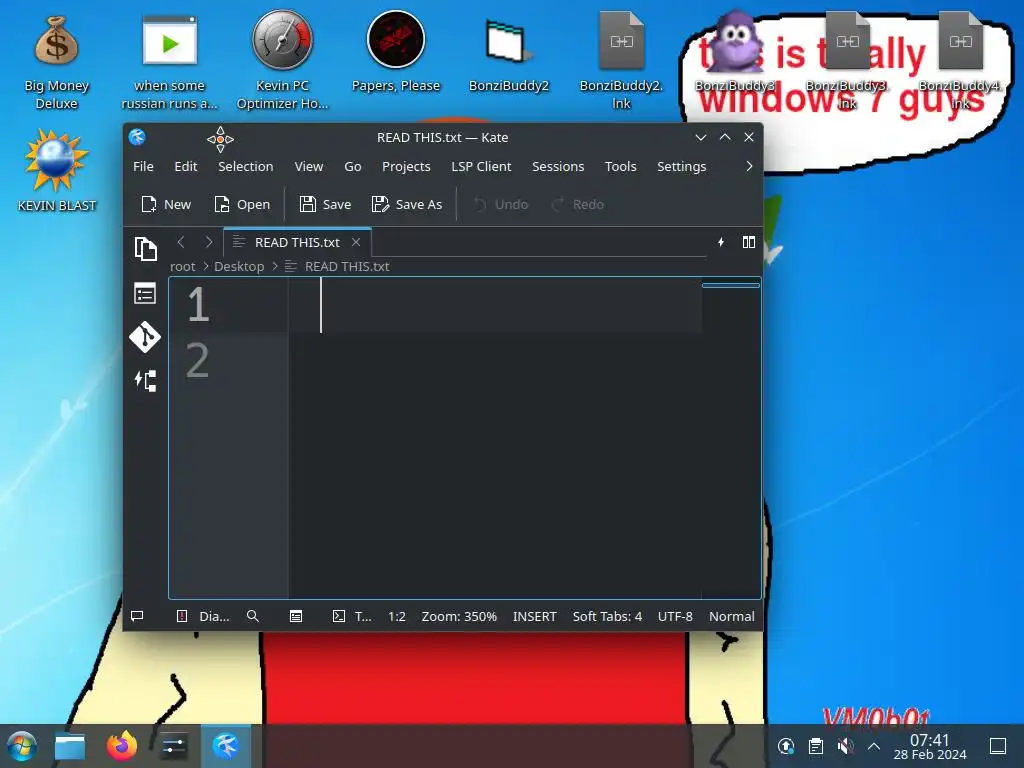Open the Diagnostics panel in status bar
This screenshot has height=768, width=1024.
click(x=203, y=616)
